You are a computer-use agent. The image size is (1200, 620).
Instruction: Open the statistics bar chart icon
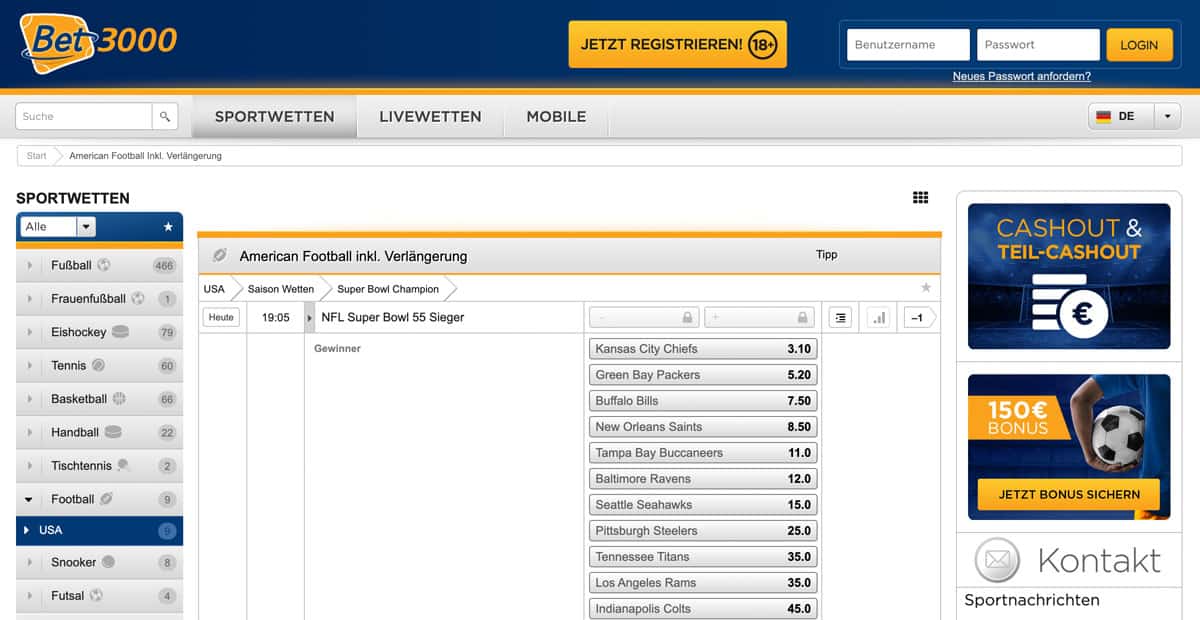pyautogui.click(x=879, y=317)
